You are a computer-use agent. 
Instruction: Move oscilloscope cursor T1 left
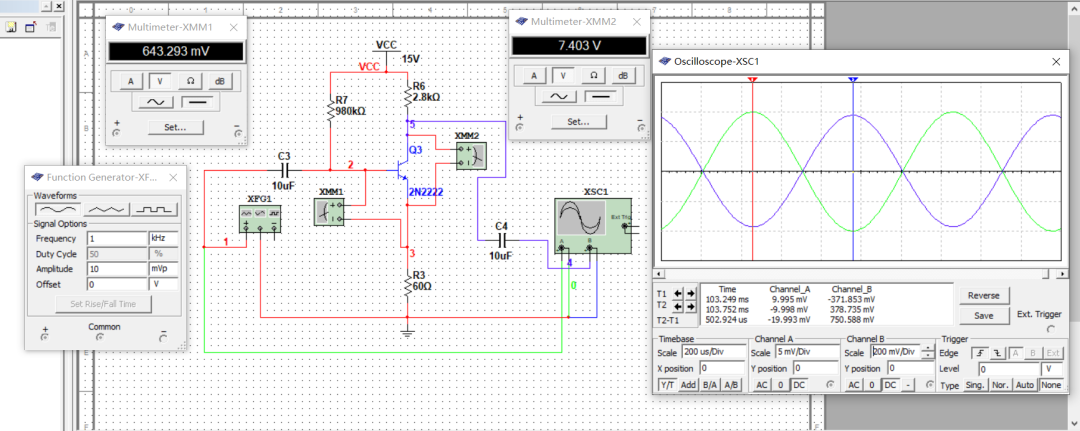click(677, 293)
